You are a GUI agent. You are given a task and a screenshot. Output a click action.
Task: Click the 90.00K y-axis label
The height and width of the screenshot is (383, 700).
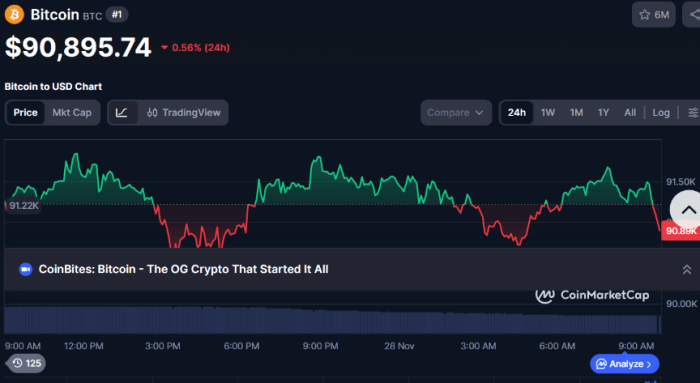coord(681,304)
